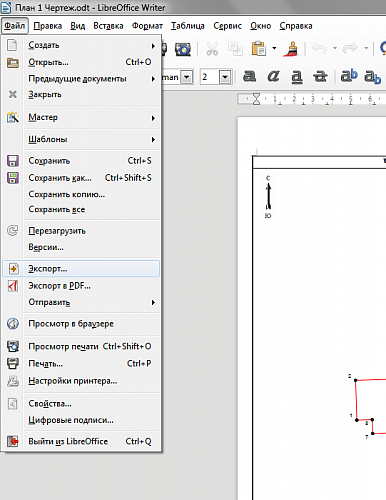Screen dimensions: 386x500
Task: Expand the Предыдущие документы submenu
Action: pos(153,79)
